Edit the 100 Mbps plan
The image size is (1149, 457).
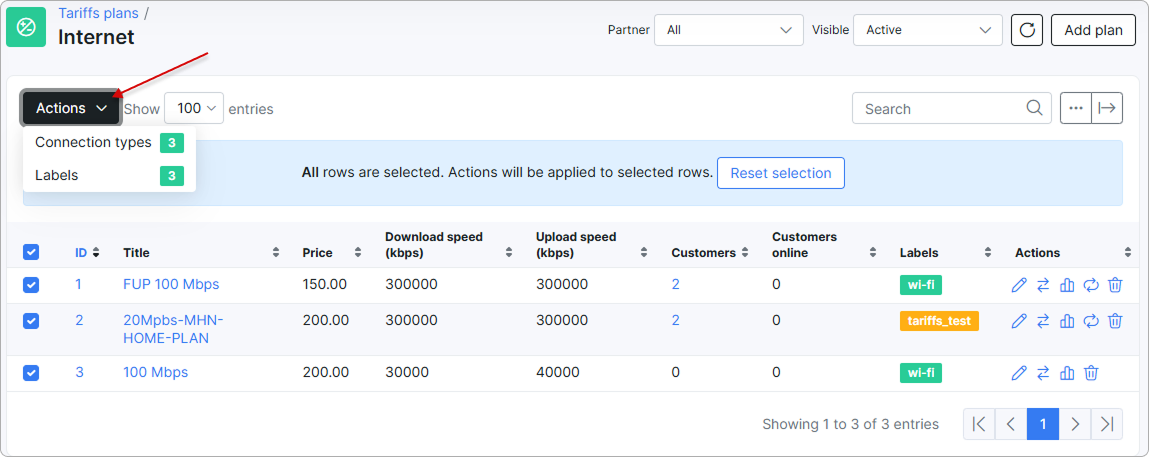[1019, 374]
